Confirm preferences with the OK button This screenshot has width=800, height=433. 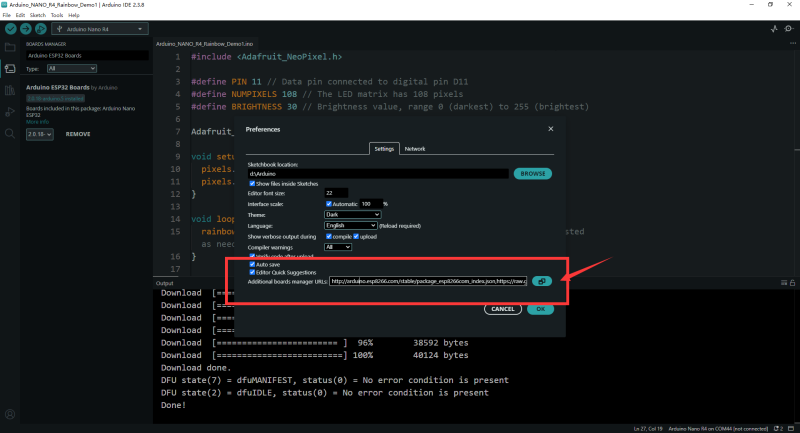click(540, 309)
